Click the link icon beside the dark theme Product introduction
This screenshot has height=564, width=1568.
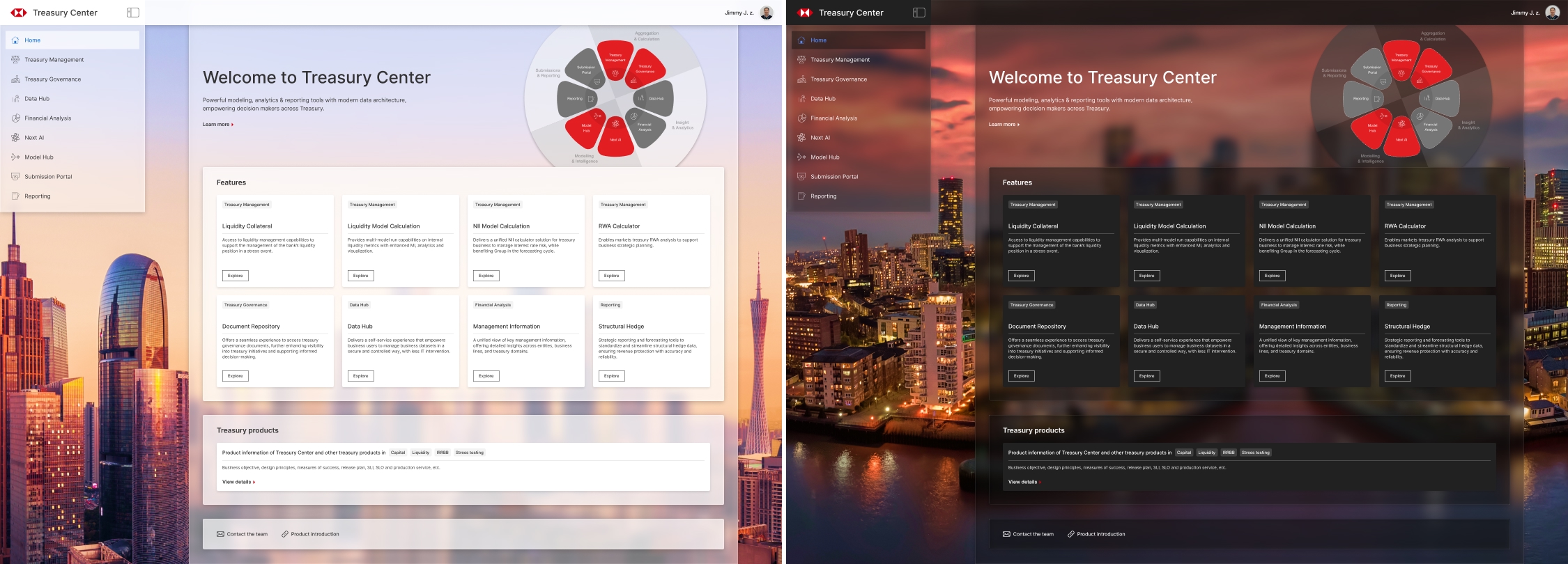click(1070, 534)
